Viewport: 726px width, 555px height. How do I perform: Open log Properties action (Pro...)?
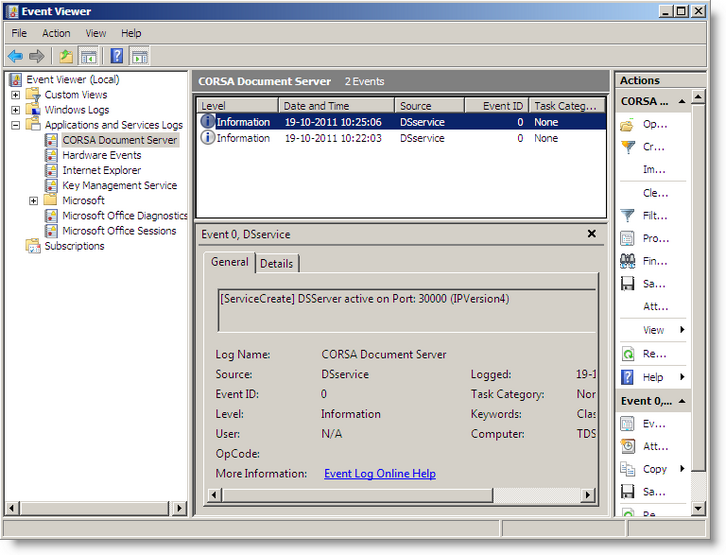(x=656, y=238)
